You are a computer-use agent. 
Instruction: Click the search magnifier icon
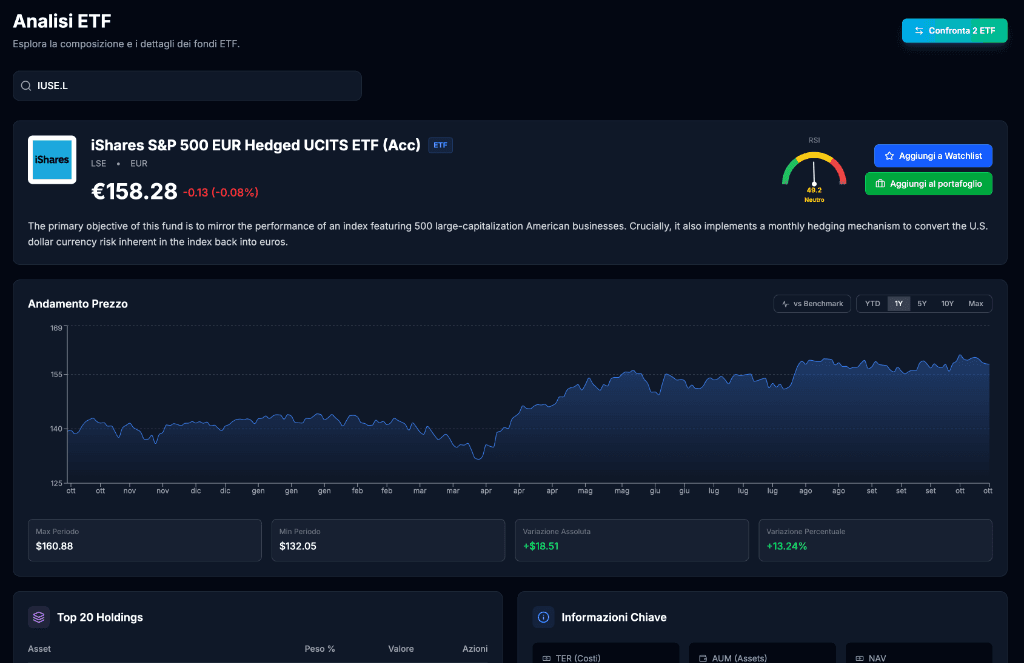(x=26, y=86)
